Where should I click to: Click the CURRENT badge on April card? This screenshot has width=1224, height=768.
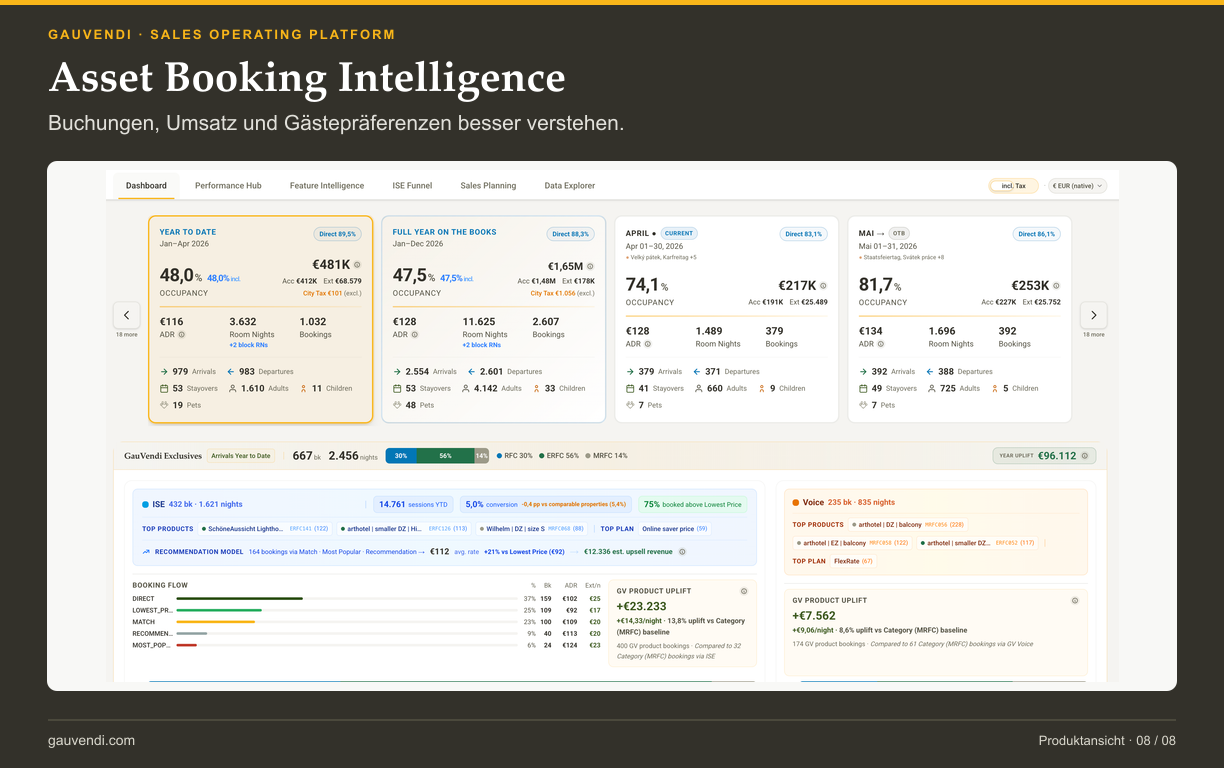[678, 233]
